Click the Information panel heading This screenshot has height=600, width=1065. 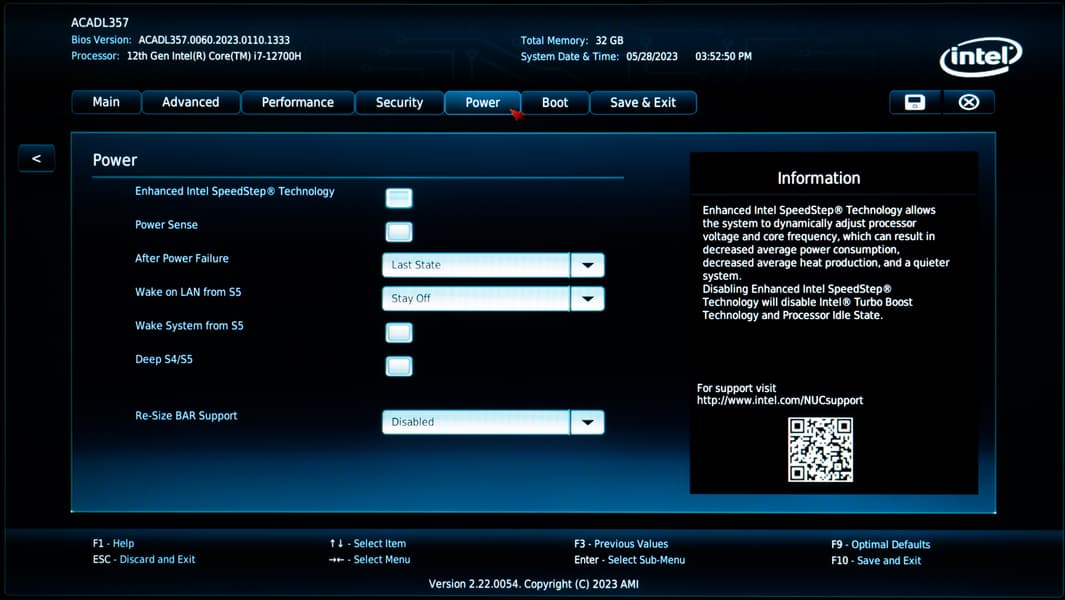point(818,178)
